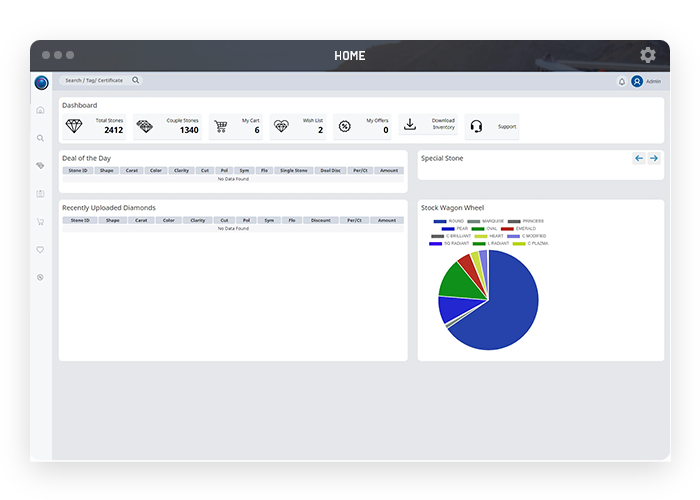700x500 pixels.
Task: Toggle C PLAZMA legend swatch
Action: click(x=519, y=244)
